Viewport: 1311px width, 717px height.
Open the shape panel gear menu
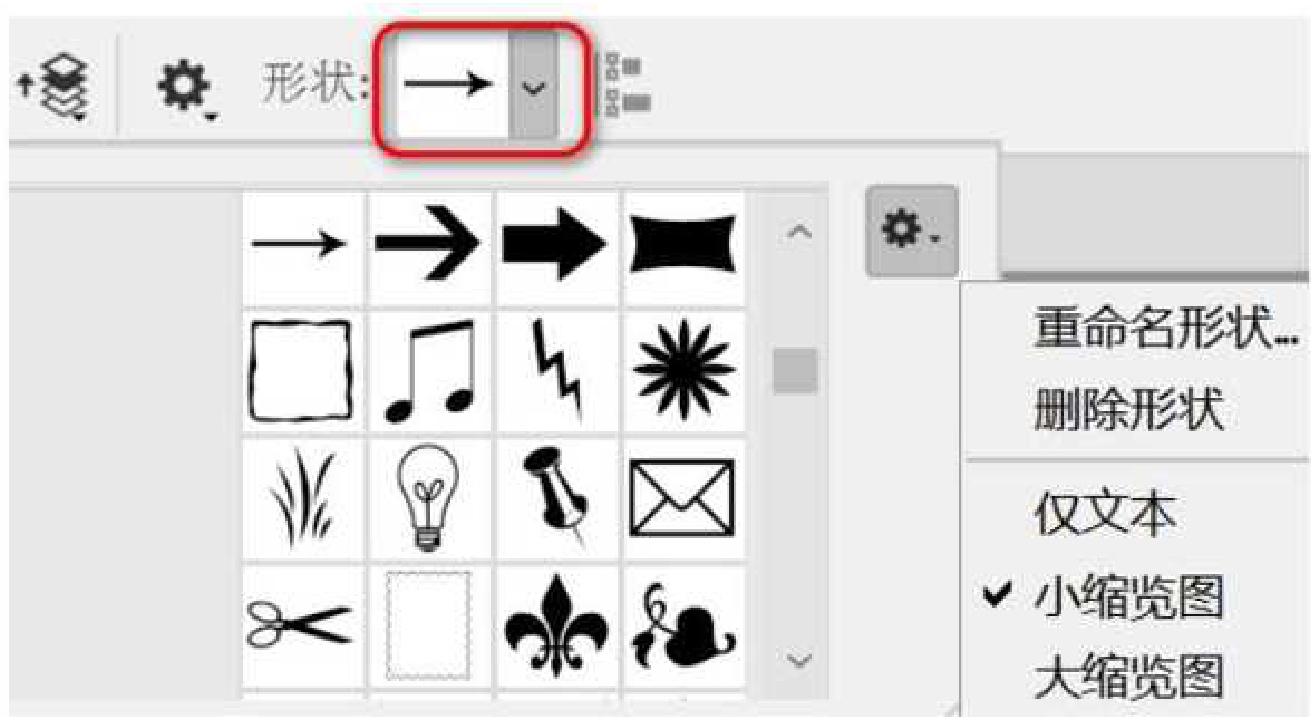tap(911, 231)
